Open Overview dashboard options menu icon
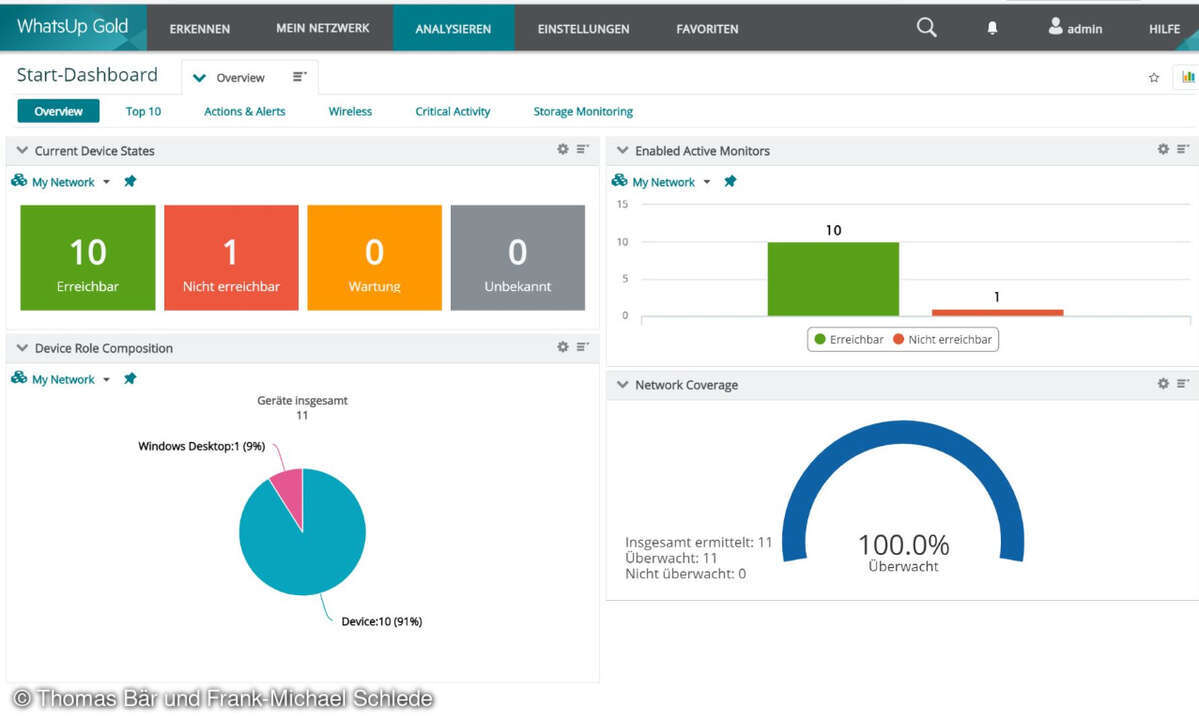The height and width of the screenshot is (720, 1199). pos(300,76)
